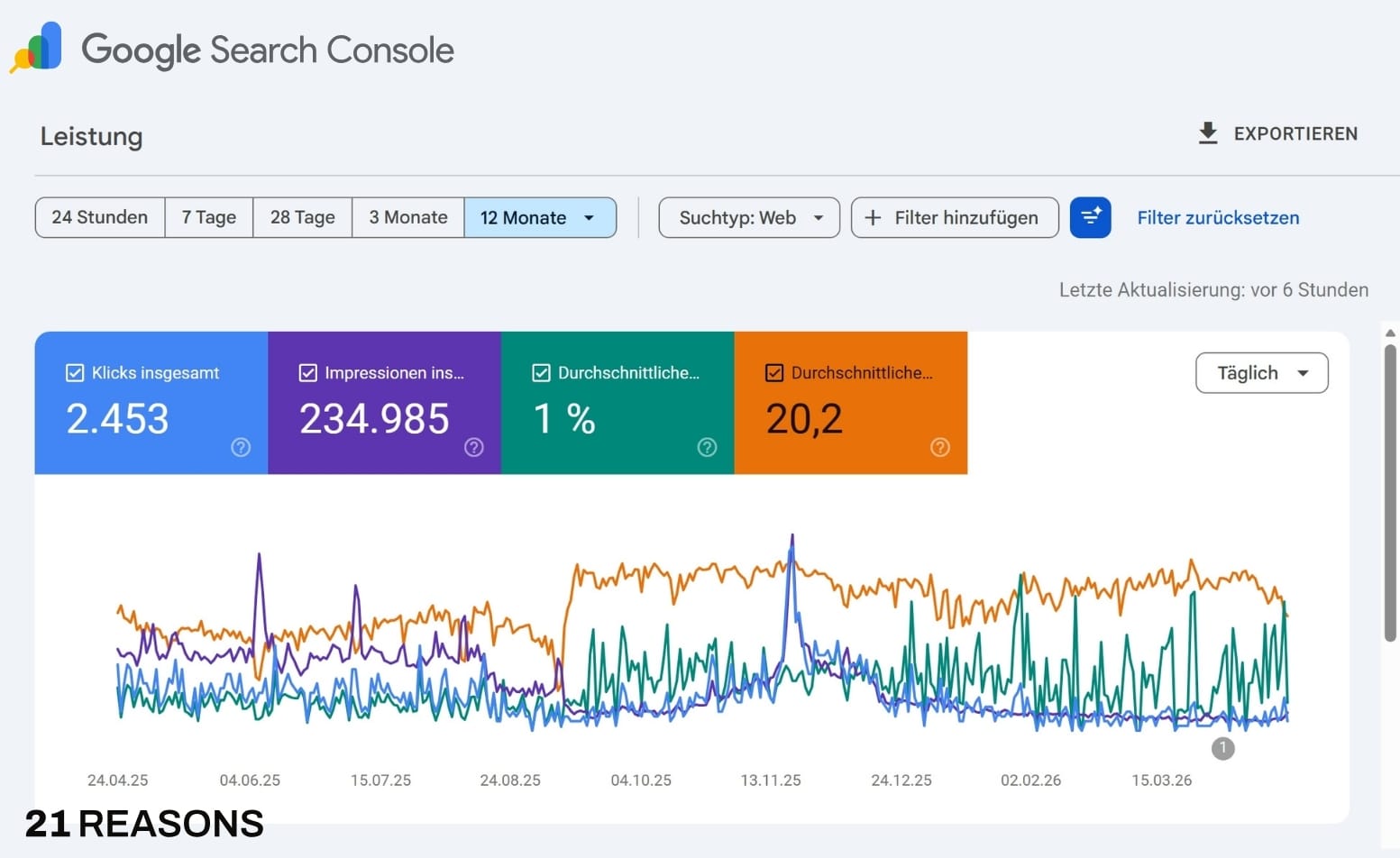Click the 15.03.26 axis date label
The image size is (1400, 858).
pos(1162,780)
